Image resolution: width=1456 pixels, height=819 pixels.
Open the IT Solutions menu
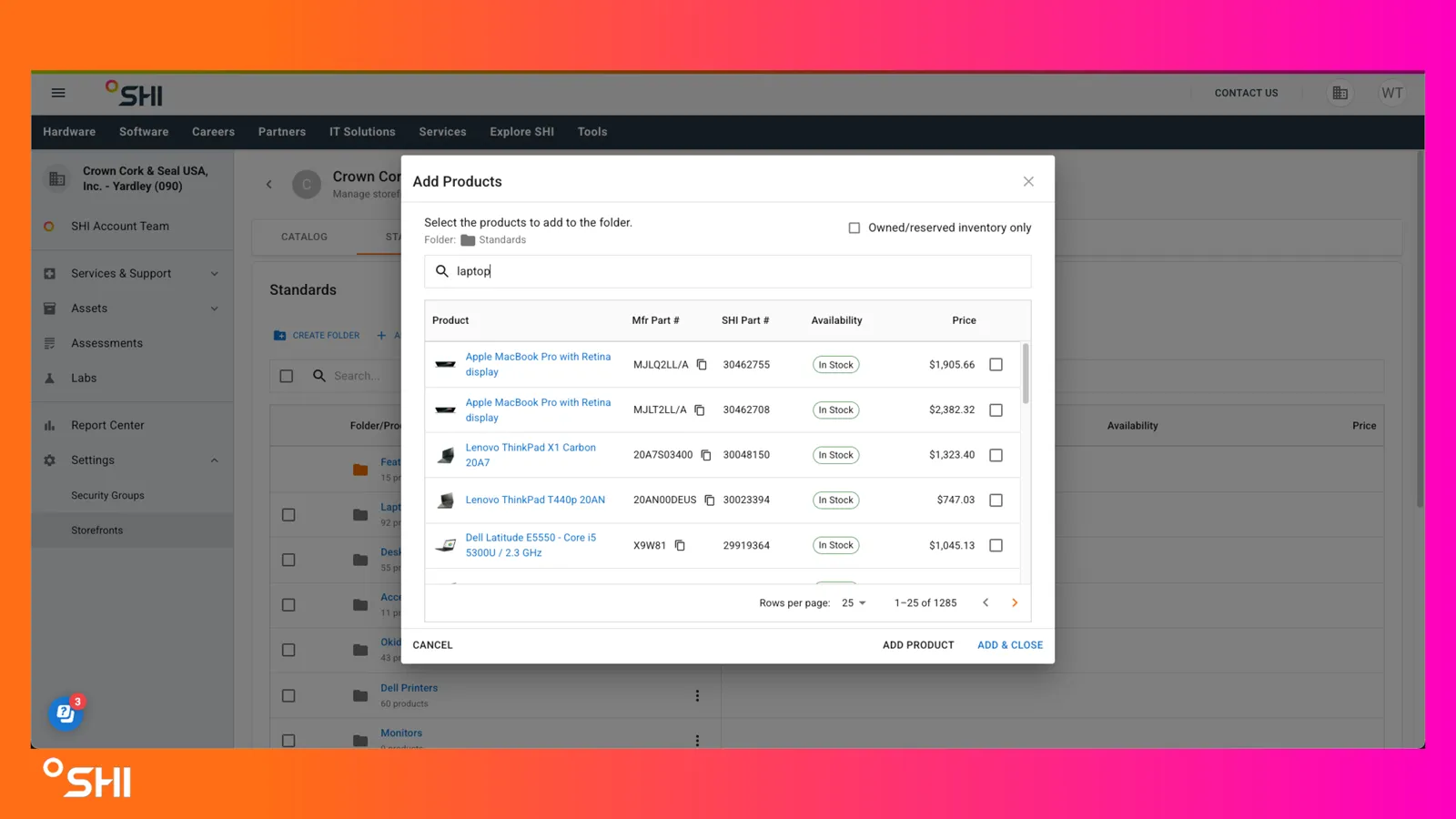tap(362, 132)
